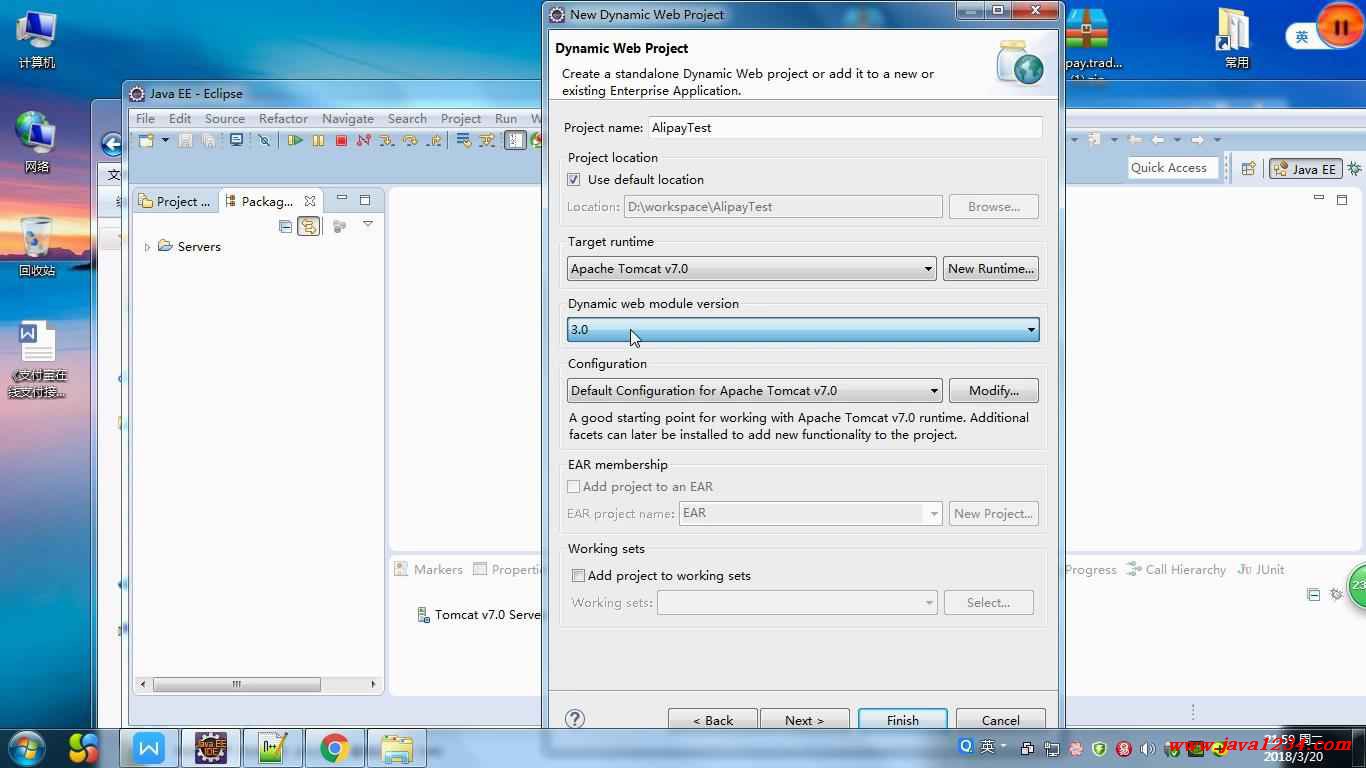Click Collapse All icon in Package Explorer
1366x768 pixels.
point(285,226)
